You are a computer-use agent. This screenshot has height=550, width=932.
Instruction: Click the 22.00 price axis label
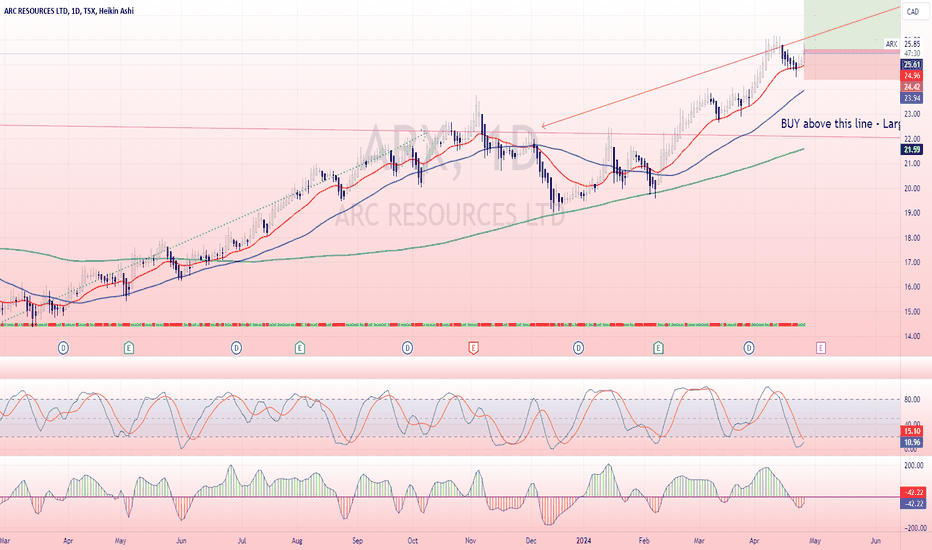tap(912, 139)
